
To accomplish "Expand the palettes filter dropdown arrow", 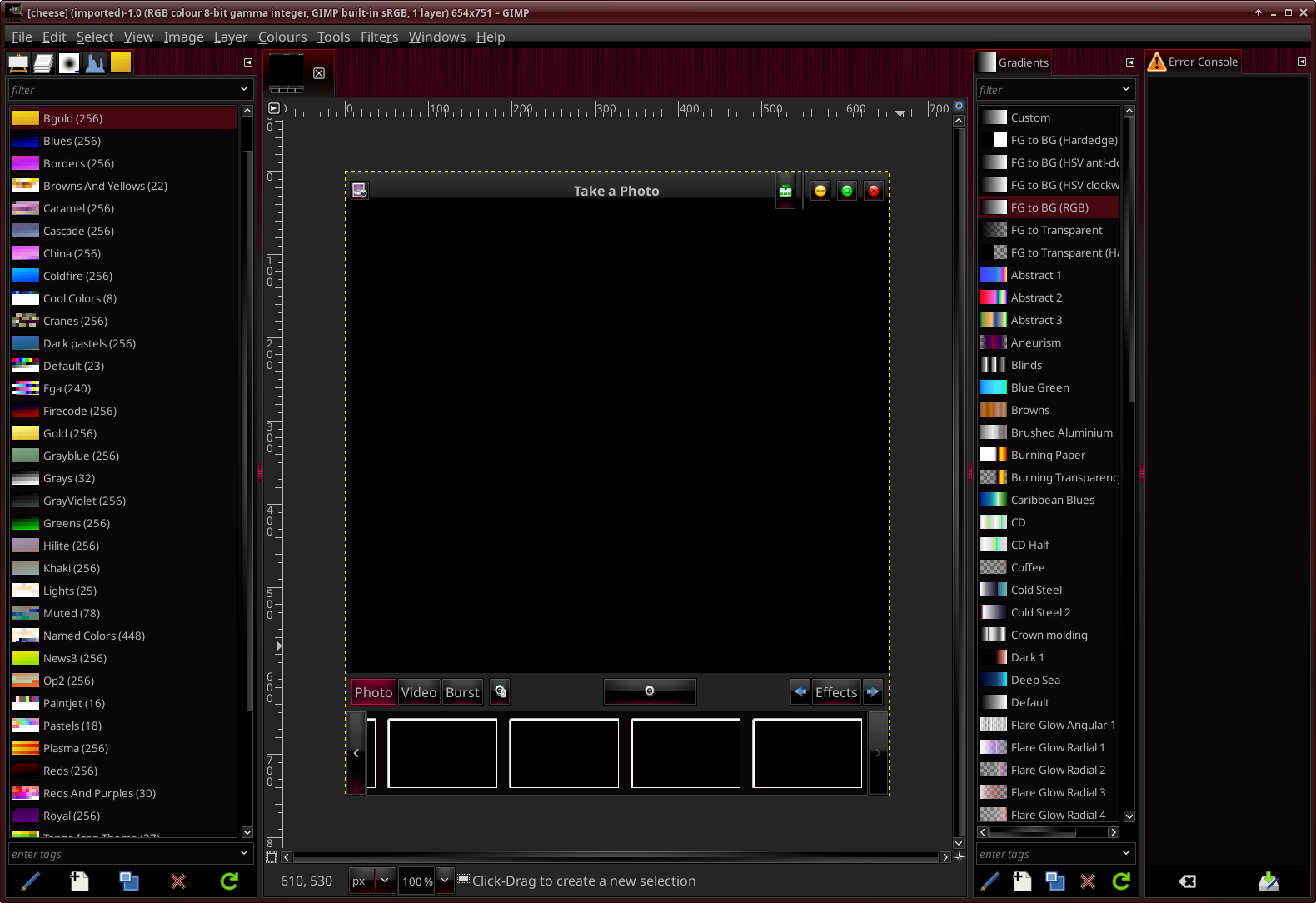I will coord(244,89).
